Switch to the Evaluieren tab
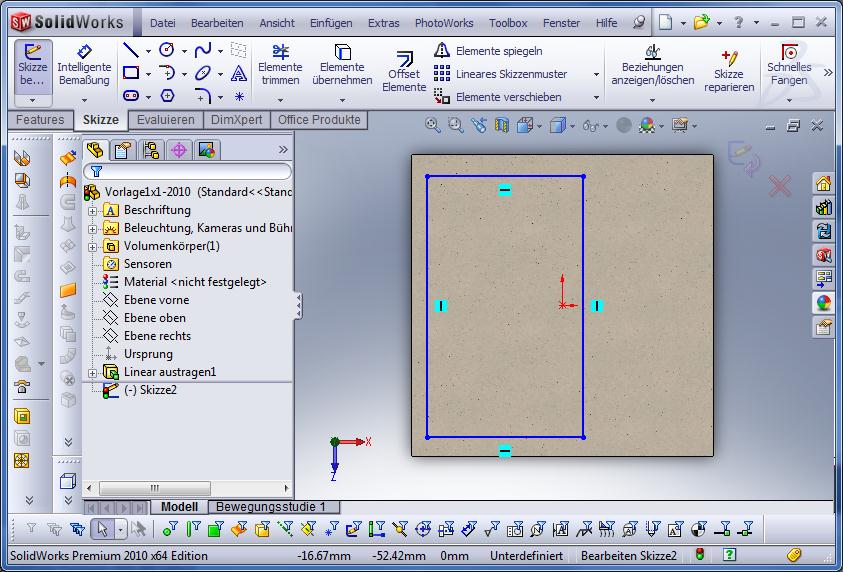This screenshot has width=843, height=572. 166,120
